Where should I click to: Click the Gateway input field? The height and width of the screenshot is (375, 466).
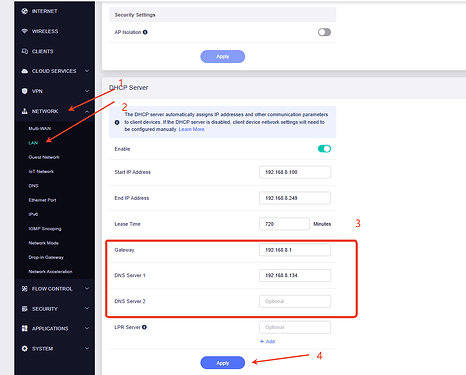tap(295, 250)
